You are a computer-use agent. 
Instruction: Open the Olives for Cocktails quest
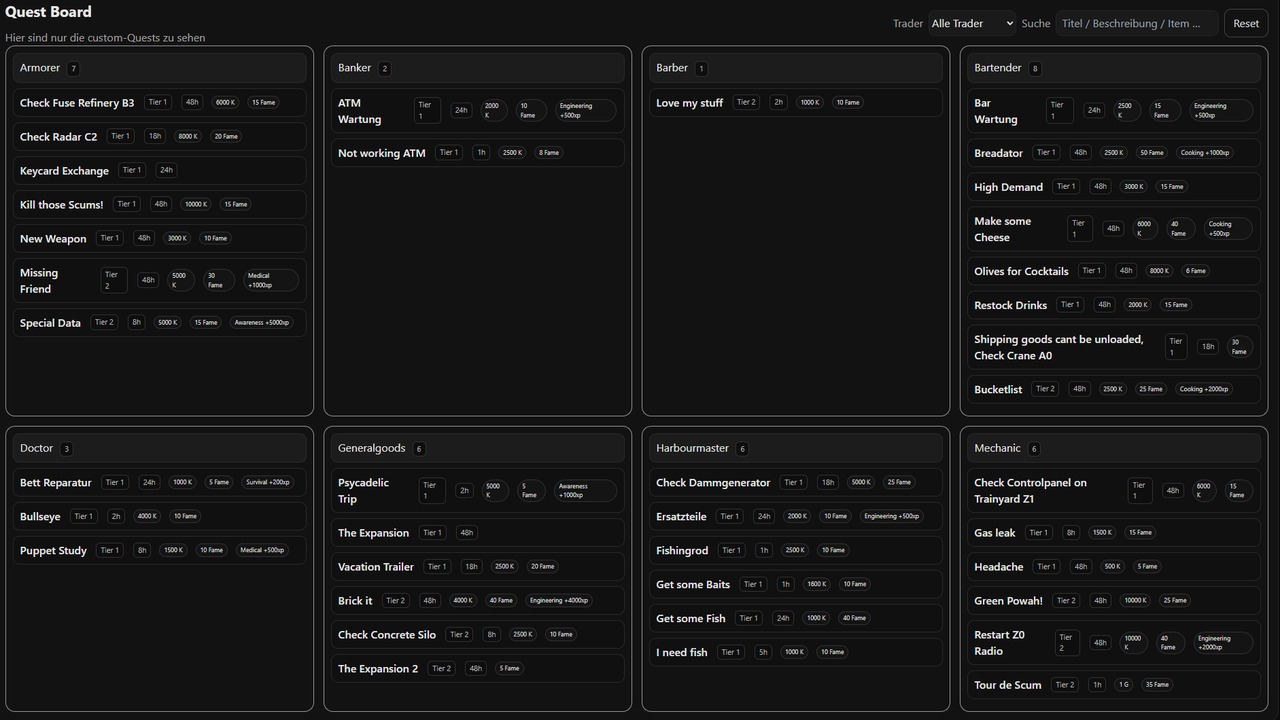pos(1021,271)
